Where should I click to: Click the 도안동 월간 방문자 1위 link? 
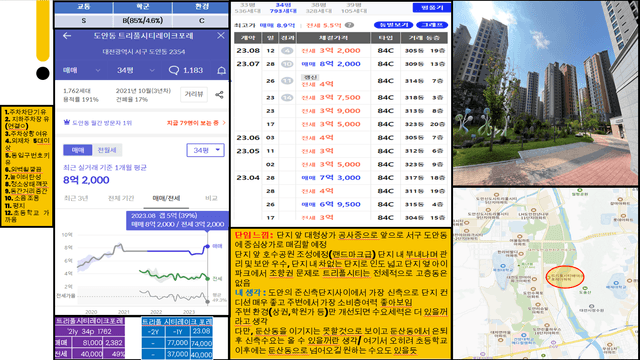coord(102,122)
